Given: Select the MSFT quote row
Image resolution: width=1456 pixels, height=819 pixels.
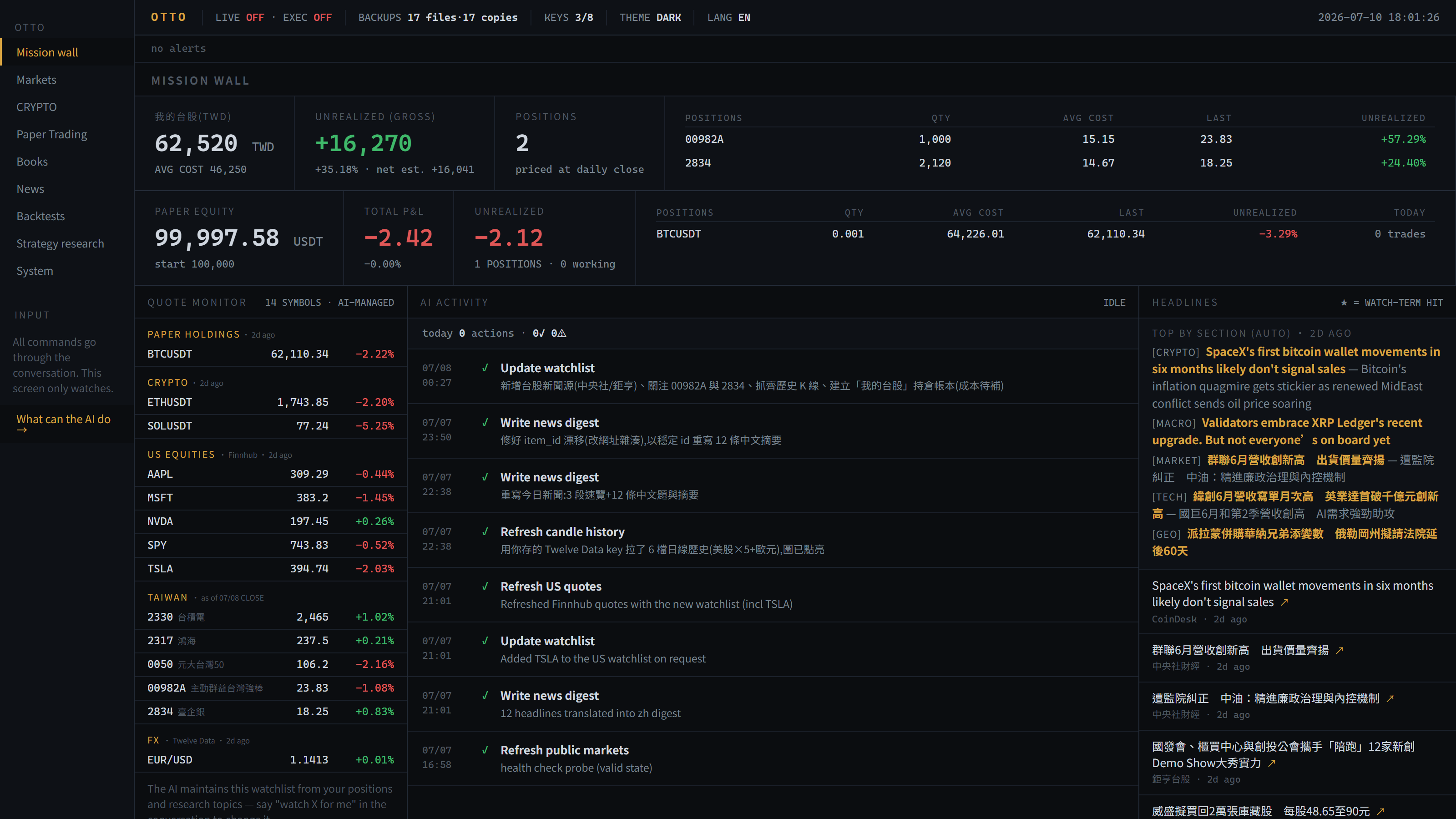Looking at the screenshot, I should 270,498.
